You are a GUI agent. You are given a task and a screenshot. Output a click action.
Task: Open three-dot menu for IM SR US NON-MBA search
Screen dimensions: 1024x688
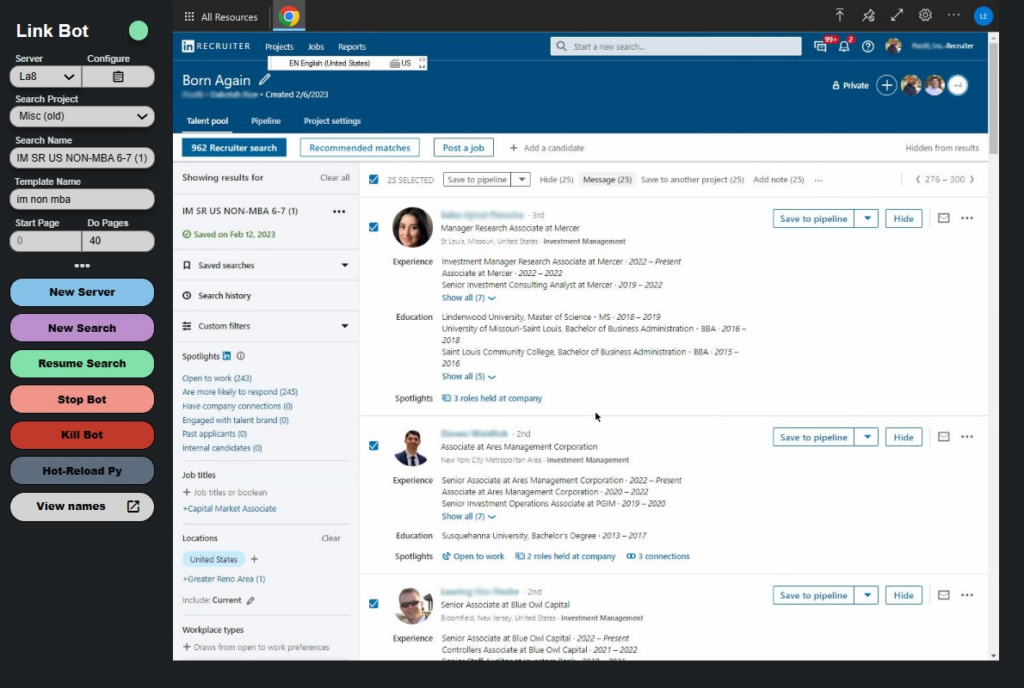point(339,211)
